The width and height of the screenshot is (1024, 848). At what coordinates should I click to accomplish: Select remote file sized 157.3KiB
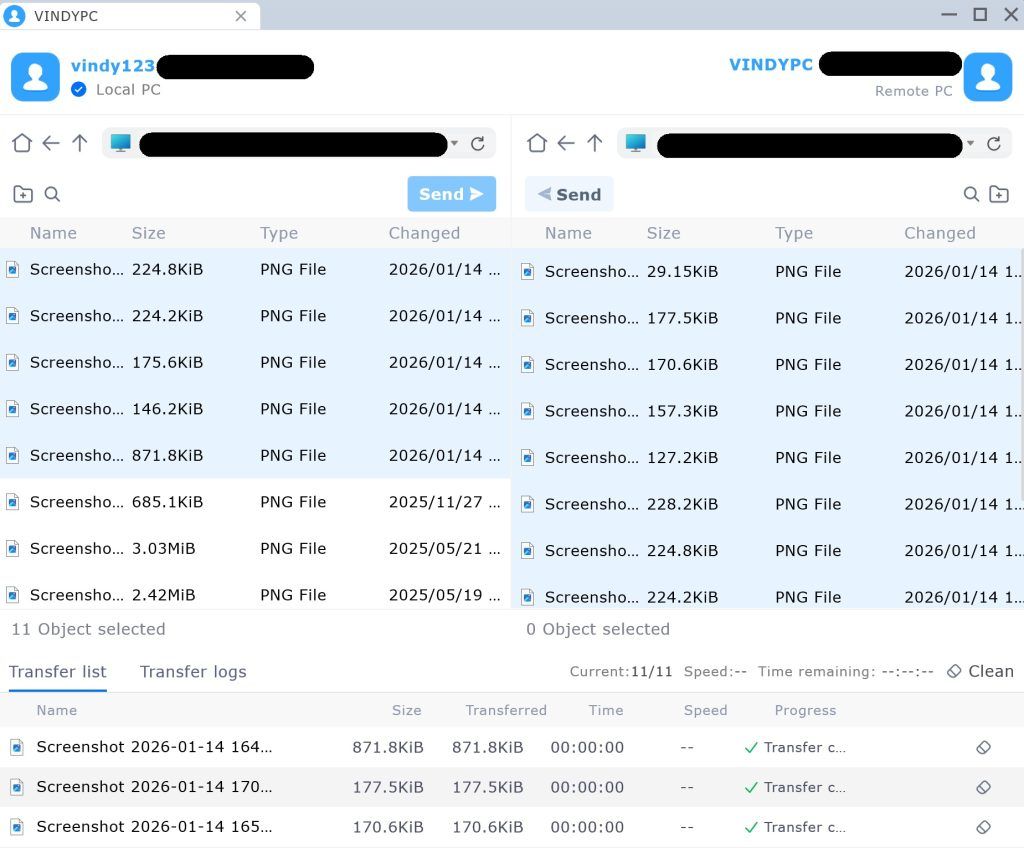[x=767, y=411]
